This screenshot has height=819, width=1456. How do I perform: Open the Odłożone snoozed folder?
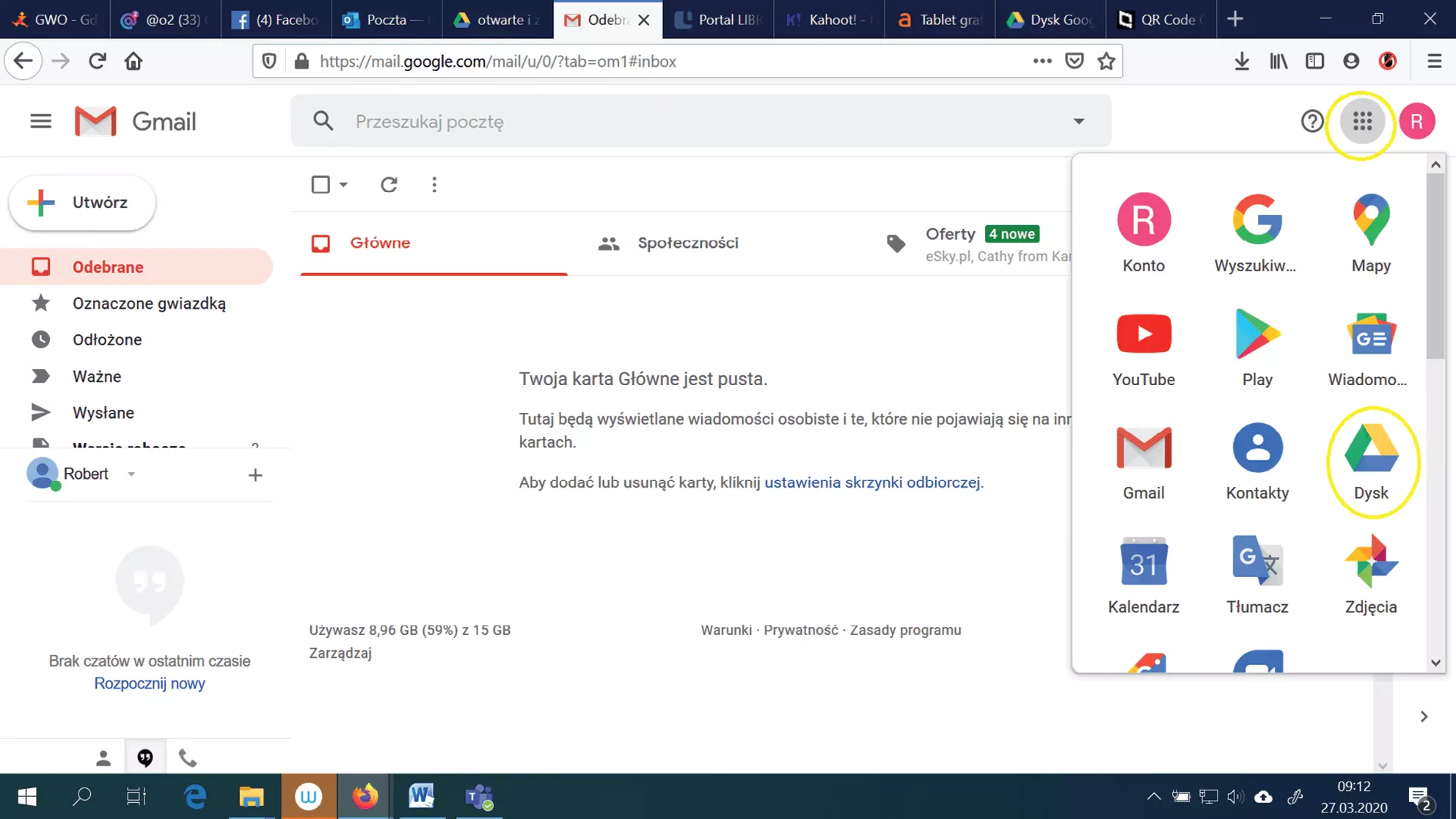point(136,340)
